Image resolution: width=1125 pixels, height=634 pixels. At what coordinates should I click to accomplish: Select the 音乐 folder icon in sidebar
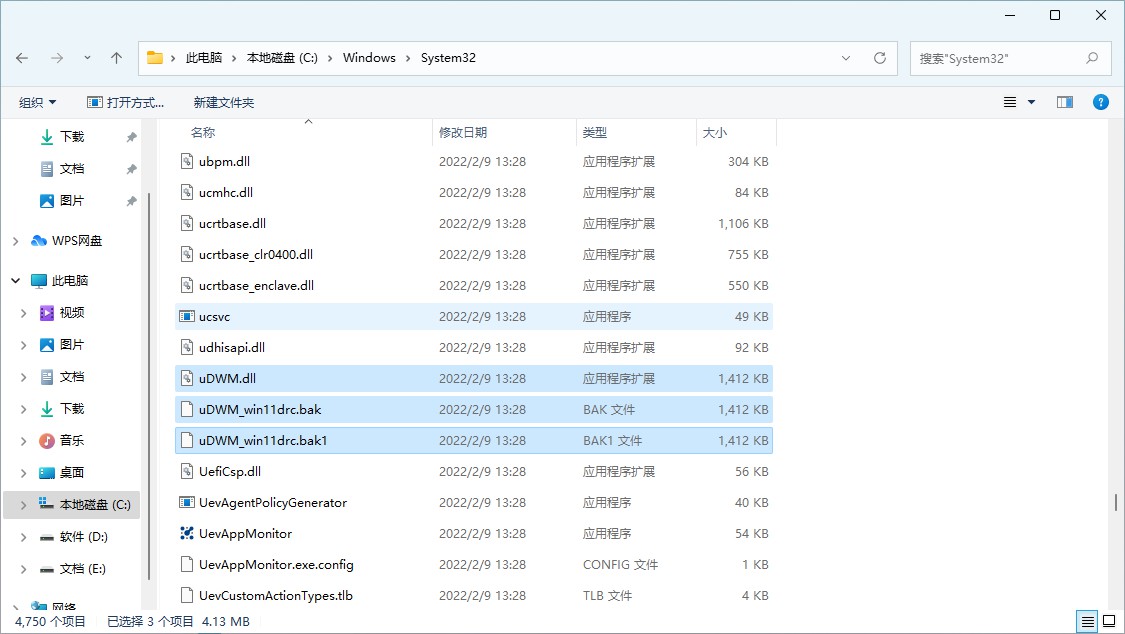pos(47,441)
